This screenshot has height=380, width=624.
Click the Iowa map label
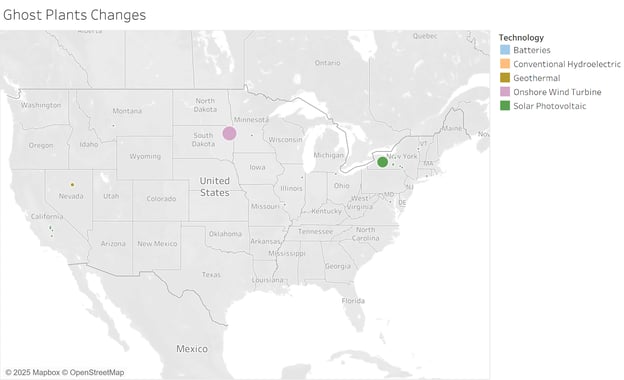click(257, 167)
